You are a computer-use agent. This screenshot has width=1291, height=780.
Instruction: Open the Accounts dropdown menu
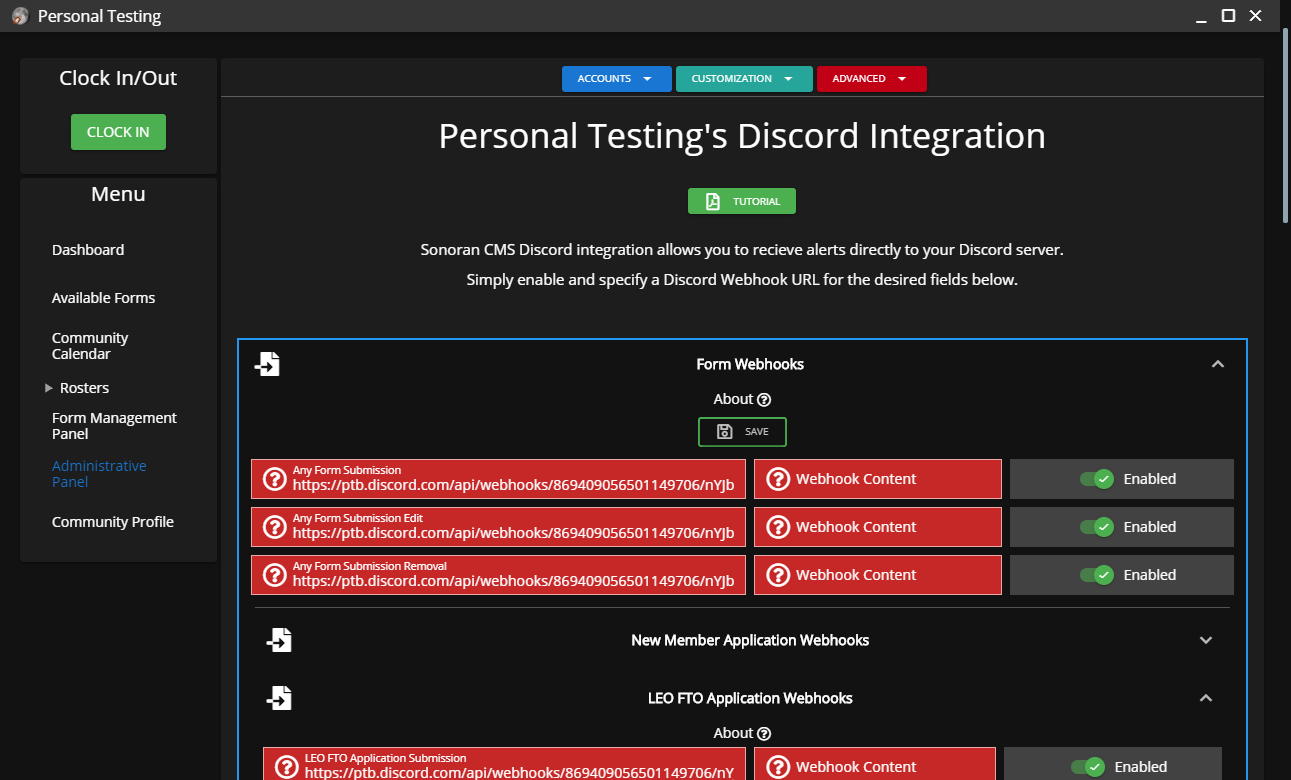coord(617,79)
